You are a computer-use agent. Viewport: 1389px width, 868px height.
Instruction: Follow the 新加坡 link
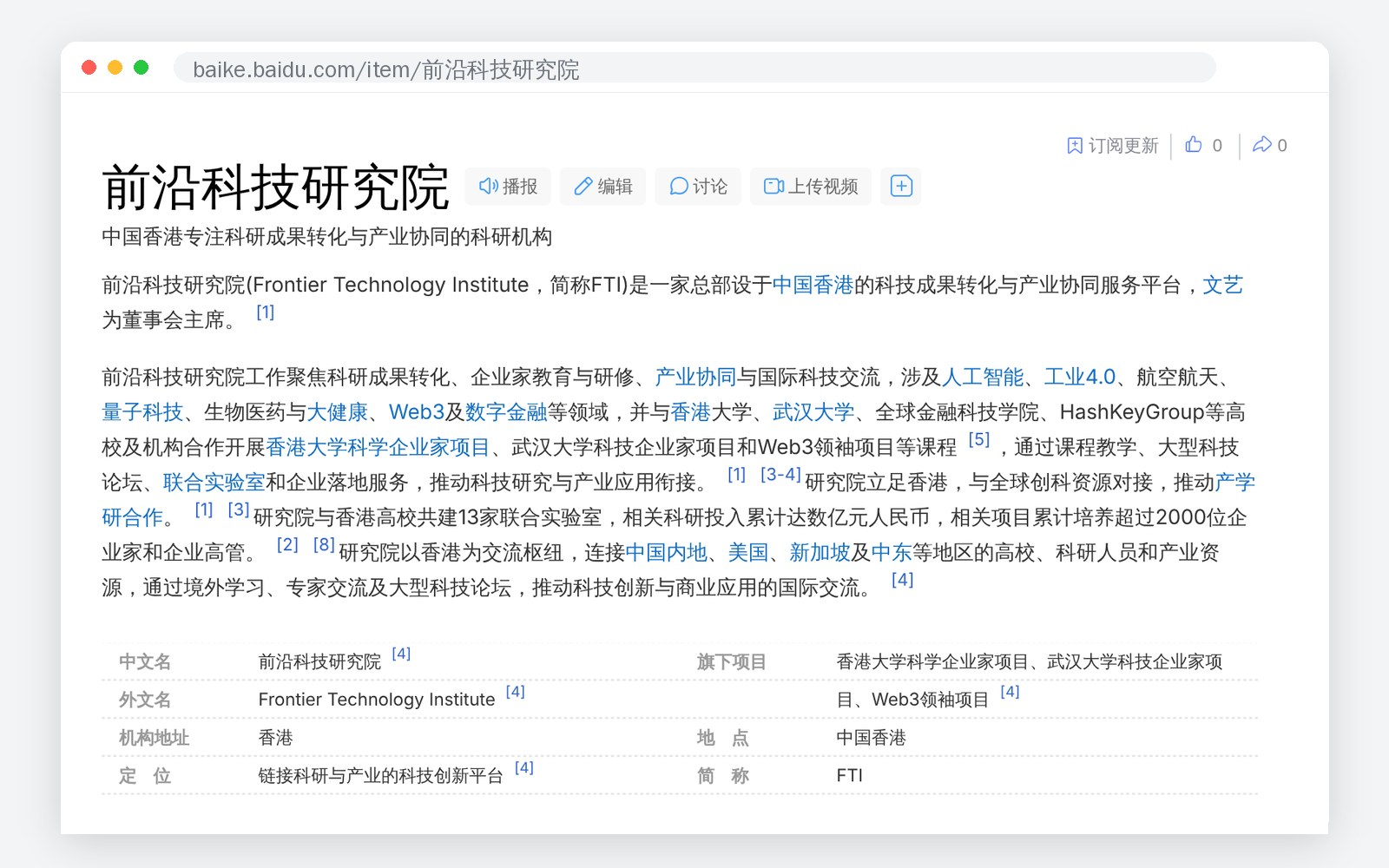click(x=820, y=552)
